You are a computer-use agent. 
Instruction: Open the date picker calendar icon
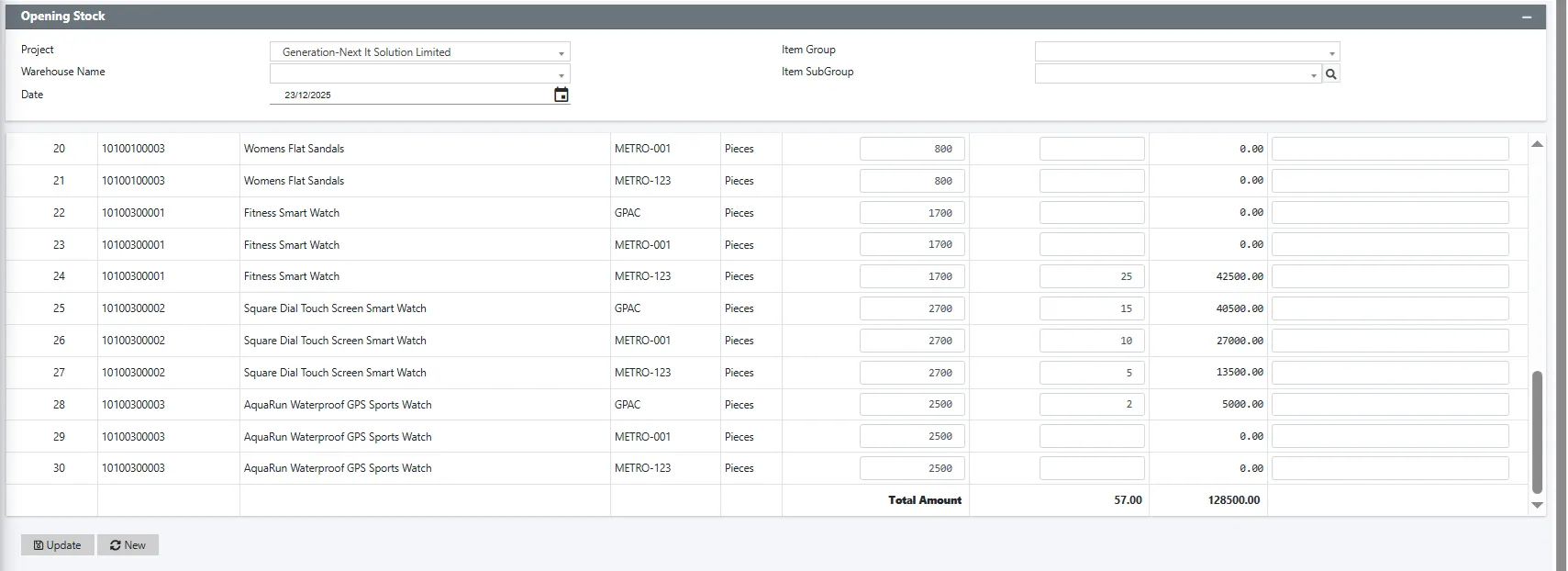(x=561, y=95)
